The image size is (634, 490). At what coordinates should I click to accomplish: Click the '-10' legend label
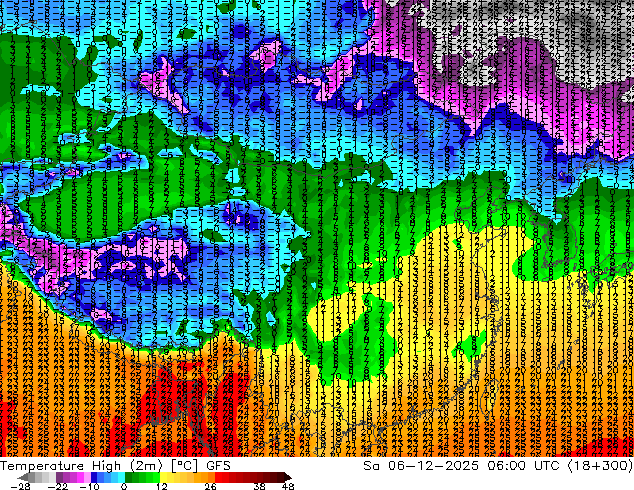tap(89, 486)
